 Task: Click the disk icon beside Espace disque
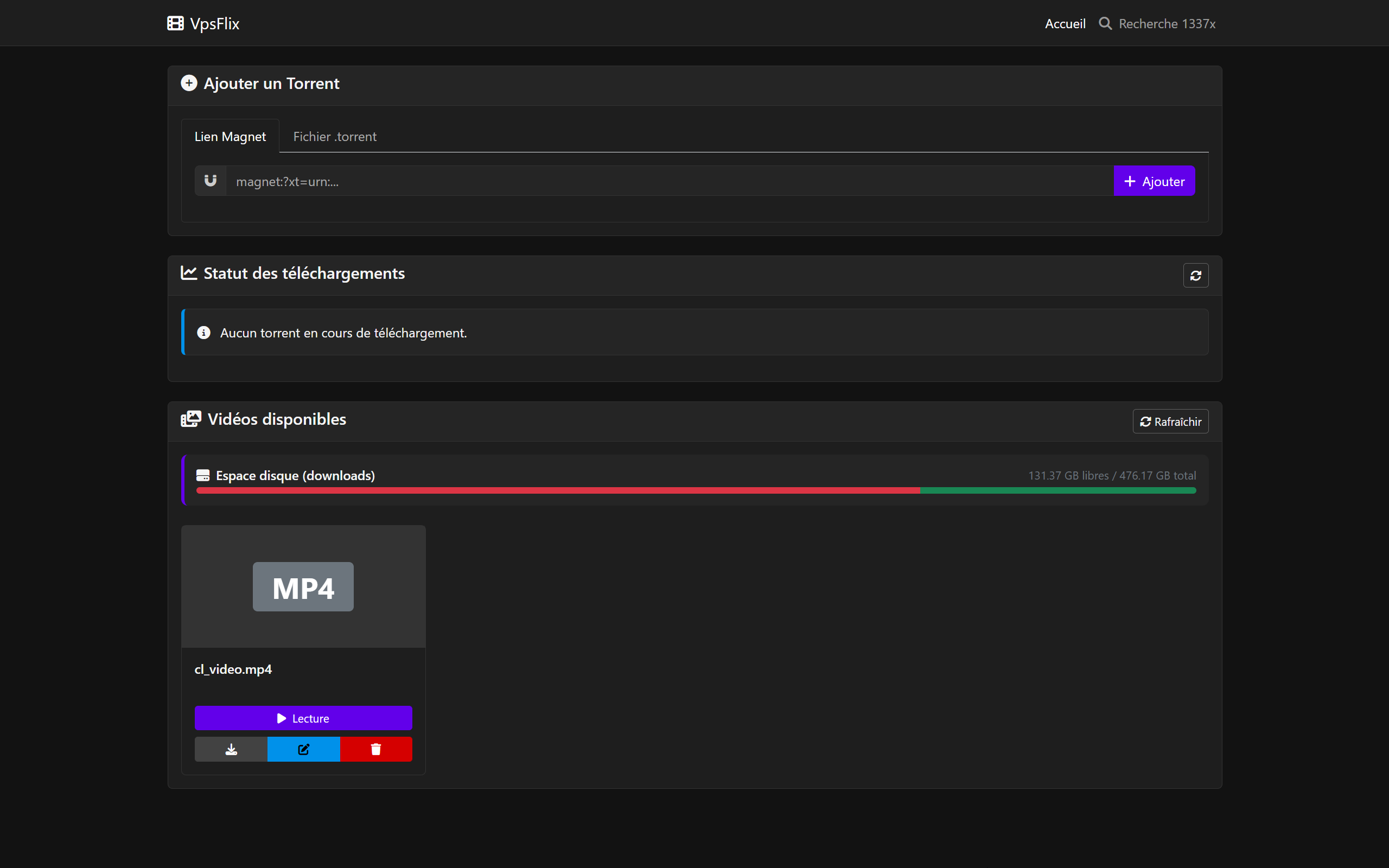202,475
